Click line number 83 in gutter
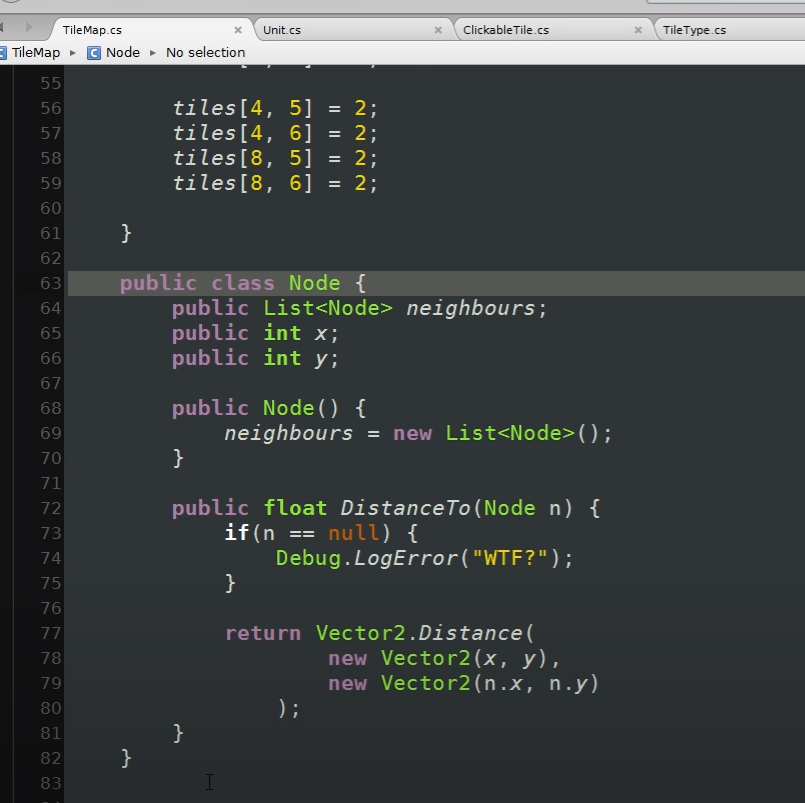 tap(50, 783)
